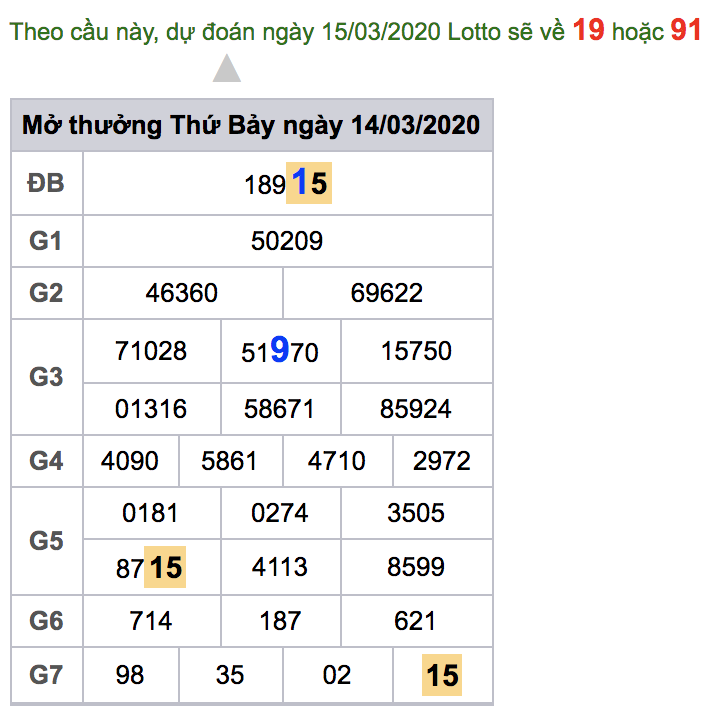Viewport: 720px width, 708px height.
Task: Select the G4 result 5861
Action: click(230, 461)
